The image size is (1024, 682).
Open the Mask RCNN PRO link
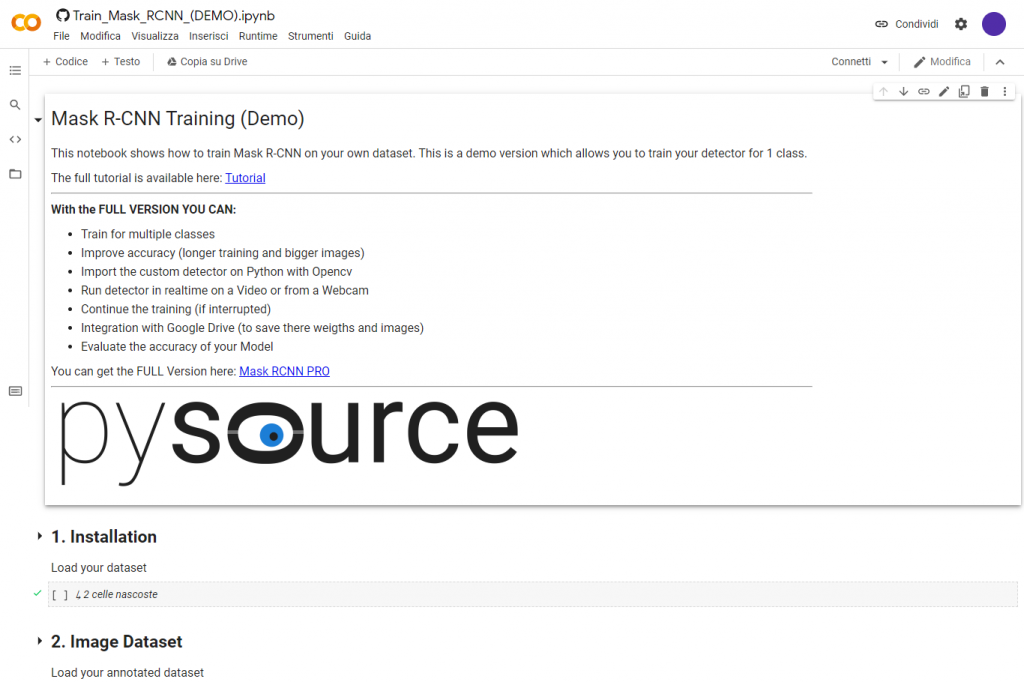[284, 371]
